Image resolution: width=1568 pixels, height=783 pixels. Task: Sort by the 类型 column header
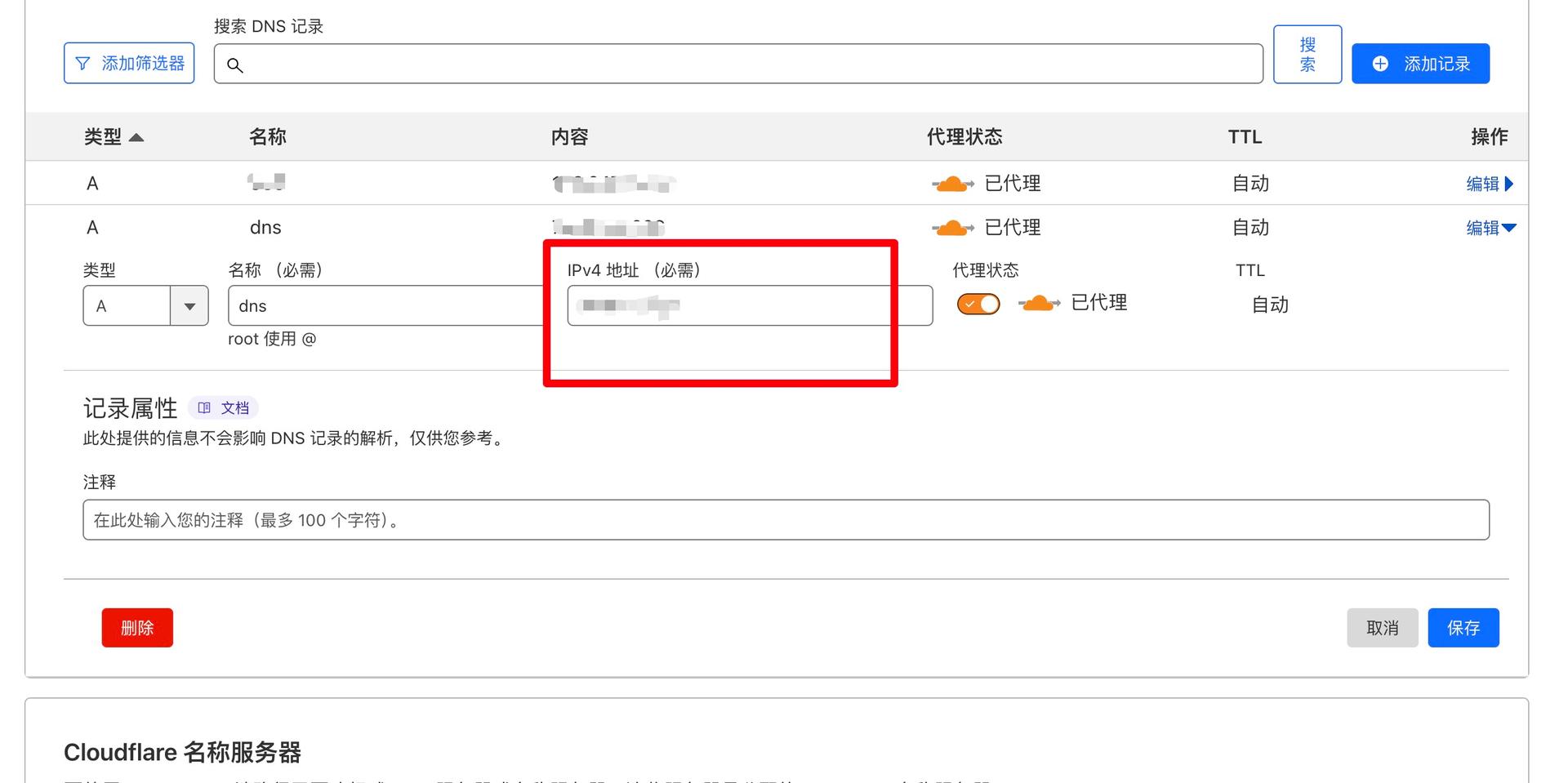[x=114, y=136]
